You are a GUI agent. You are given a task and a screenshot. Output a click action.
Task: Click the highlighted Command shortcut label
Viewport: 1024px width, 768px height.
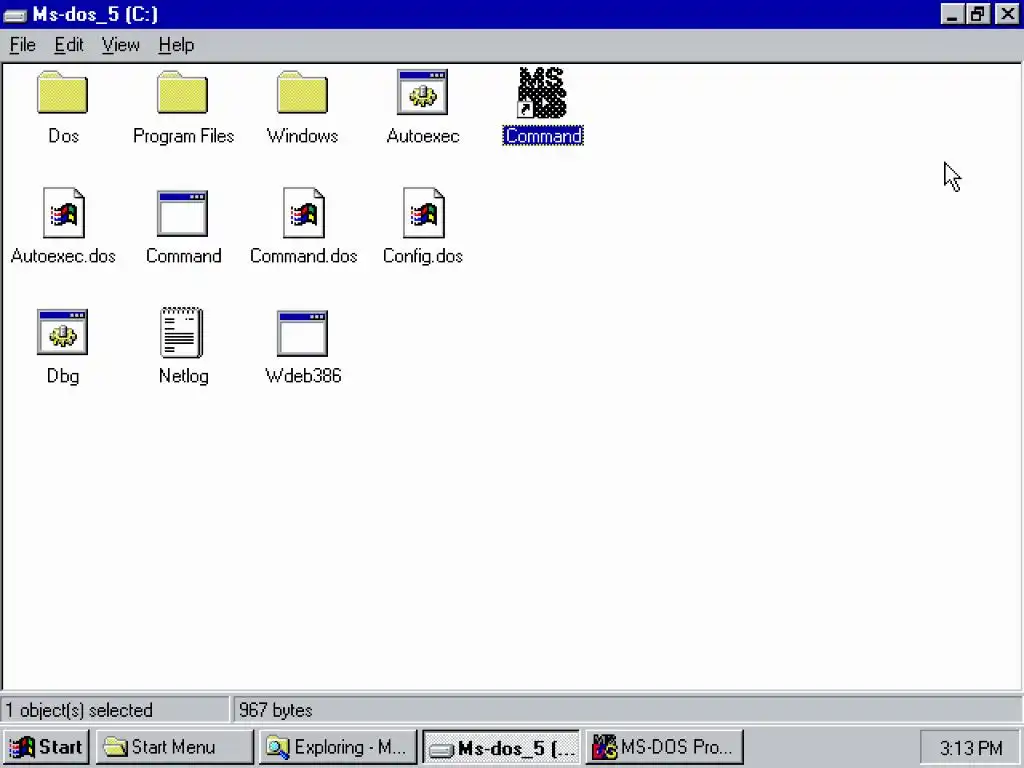[543, 136]
